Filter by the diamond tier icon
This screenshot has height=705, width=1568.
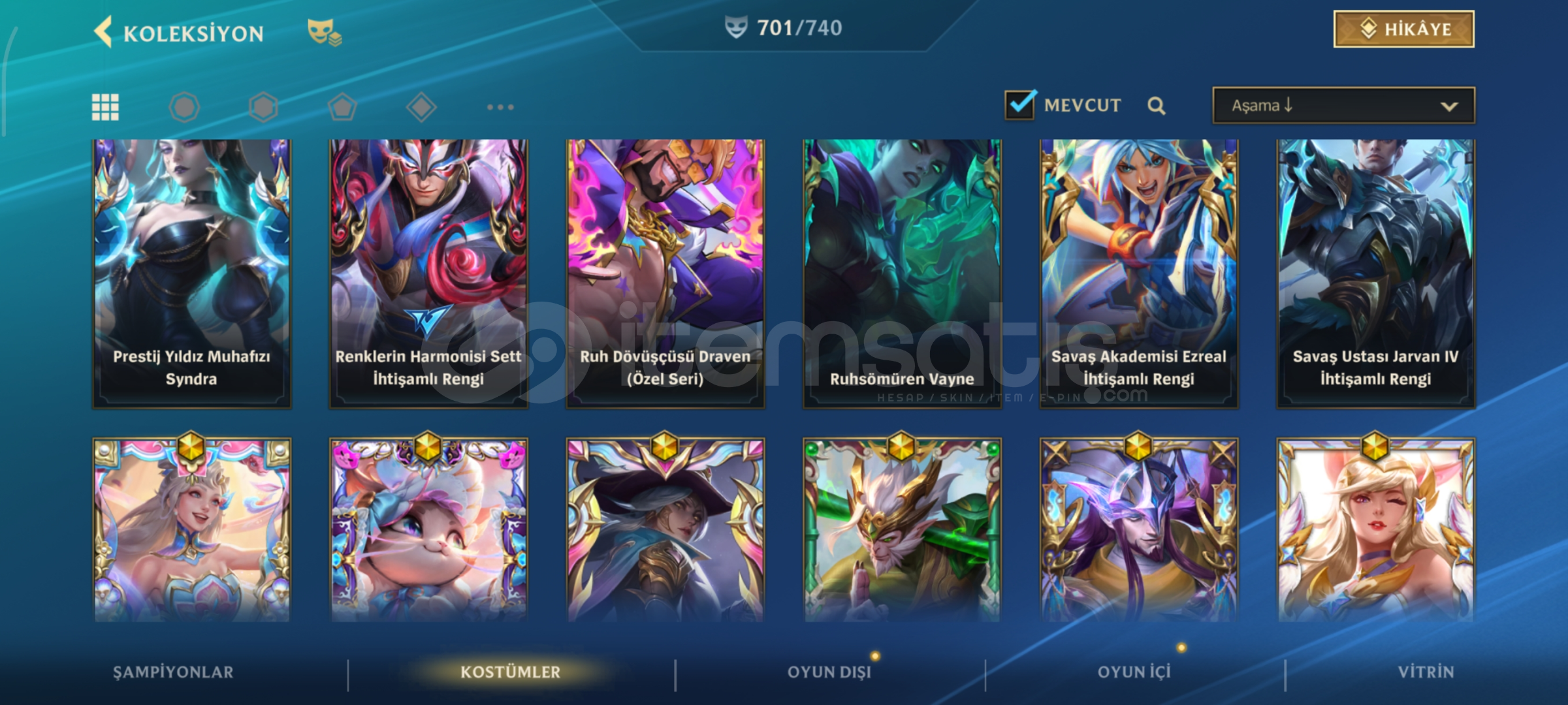[x=421, y=107]
